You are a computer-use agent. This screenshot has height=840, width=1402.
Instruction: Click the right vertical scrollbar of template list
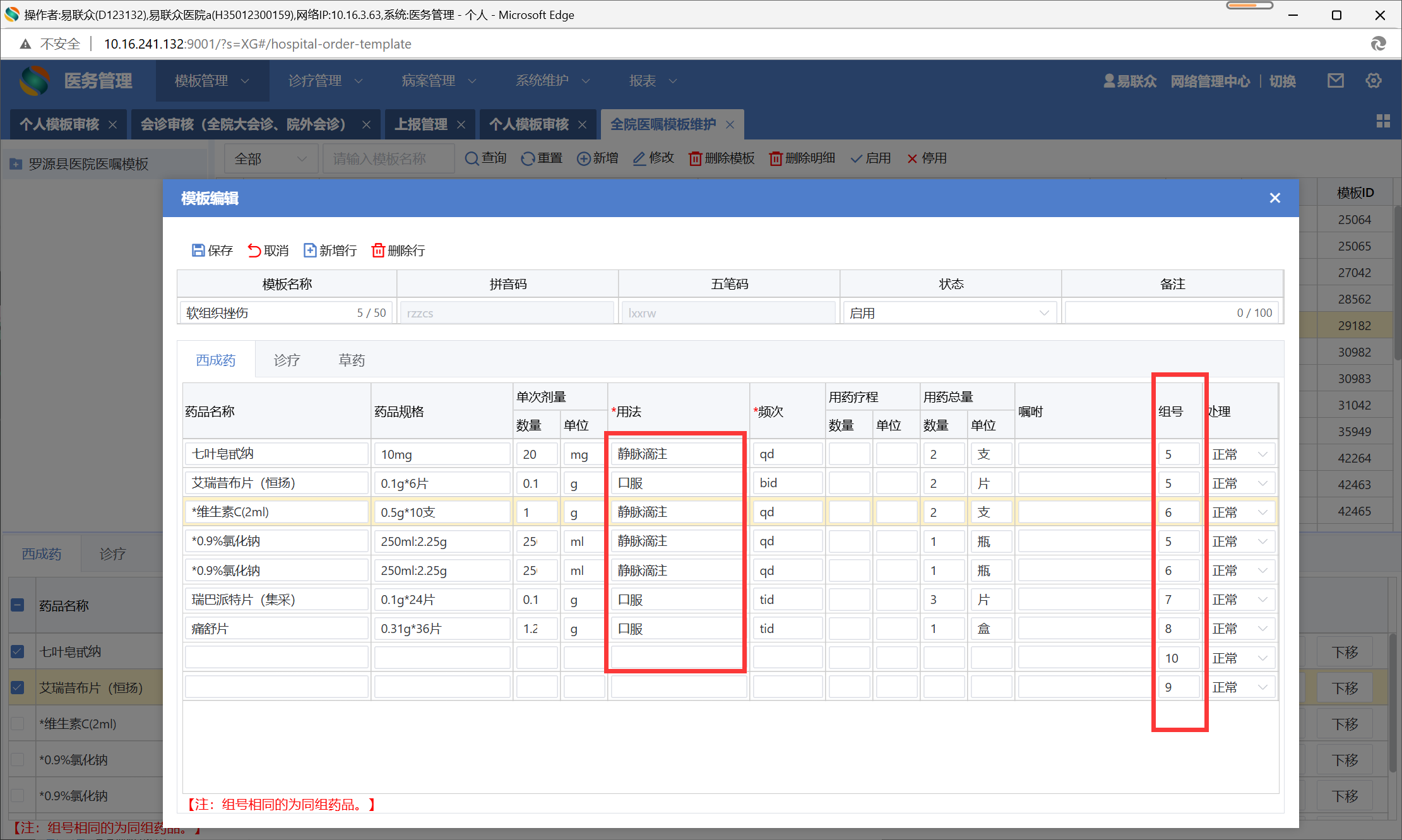pos(1397,284)
